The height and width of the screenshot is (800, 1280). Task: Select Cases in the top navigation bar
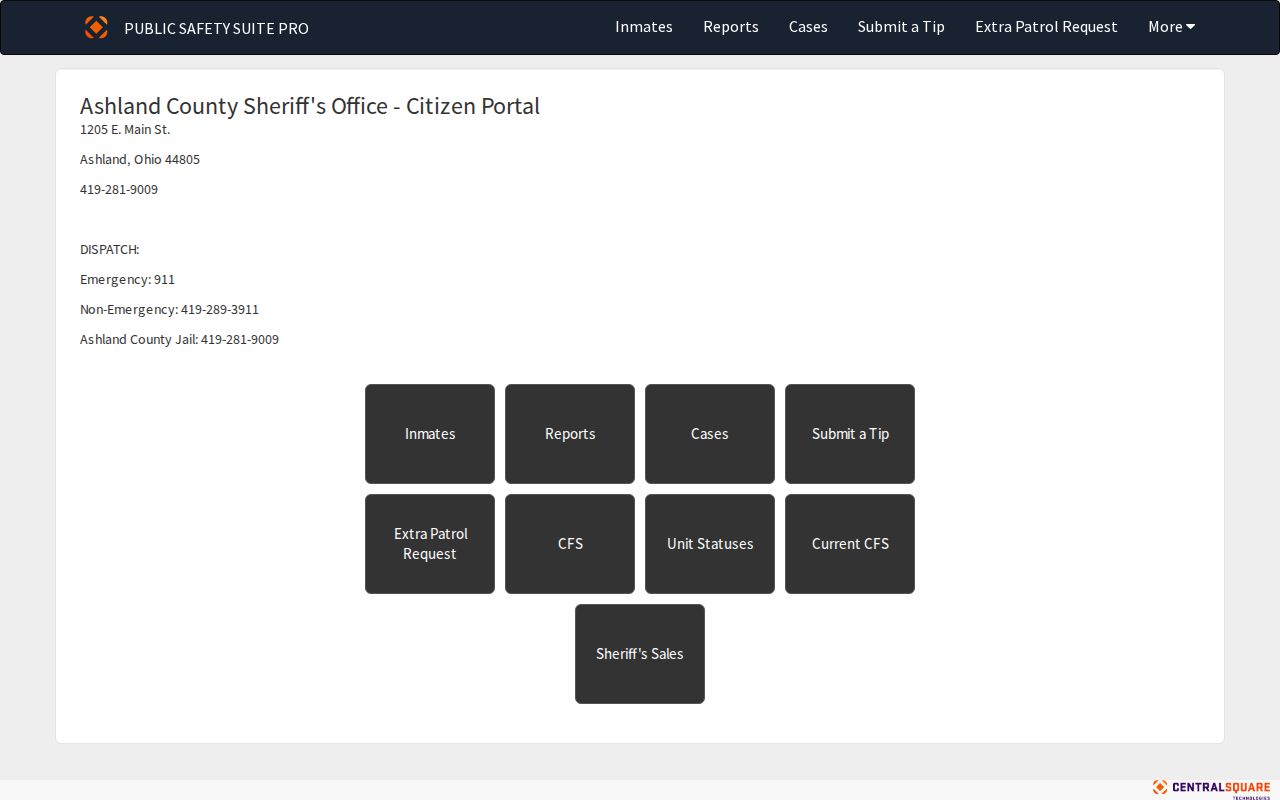click(x=808, y=27)
